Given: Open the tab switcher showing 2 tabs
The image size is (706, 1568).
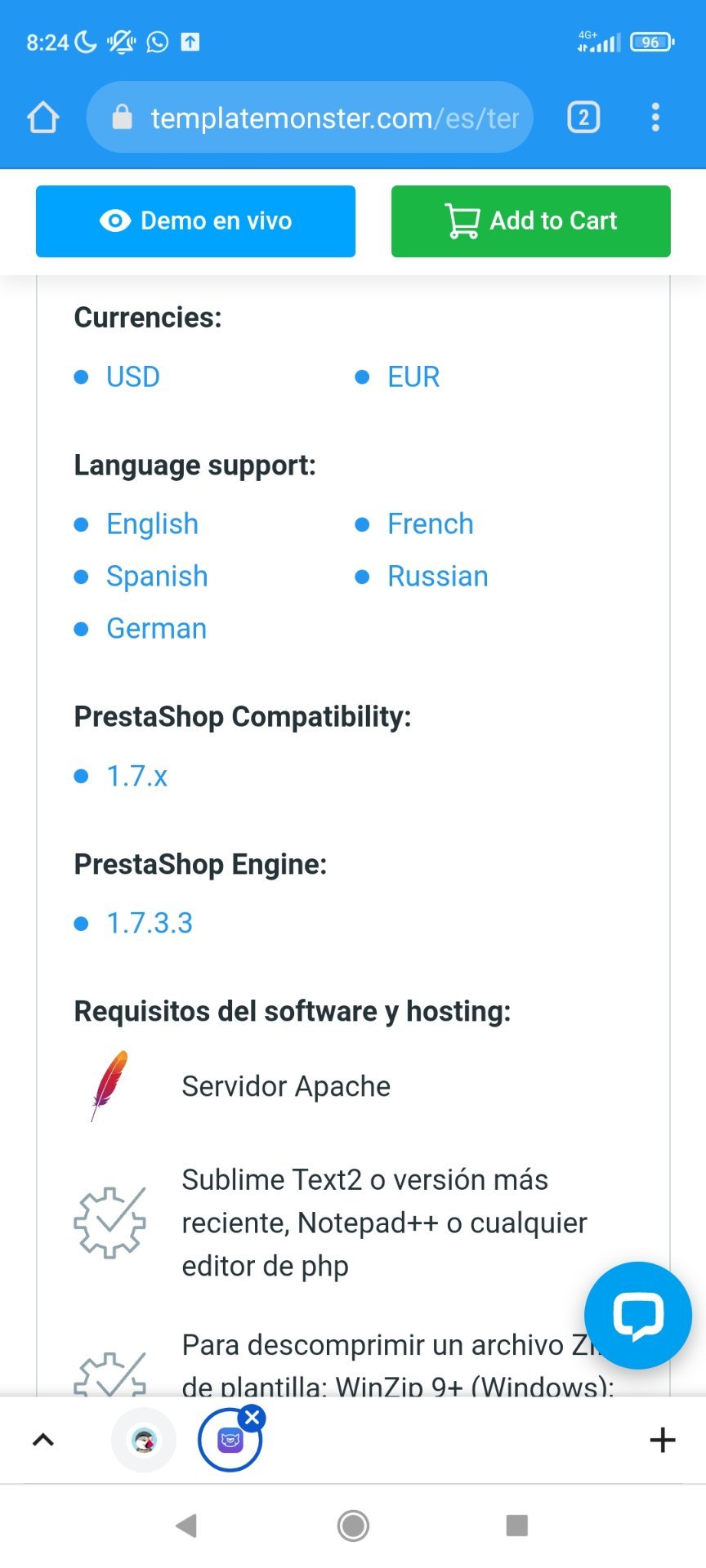Looking at the screenshot, I should pos(583,118).
